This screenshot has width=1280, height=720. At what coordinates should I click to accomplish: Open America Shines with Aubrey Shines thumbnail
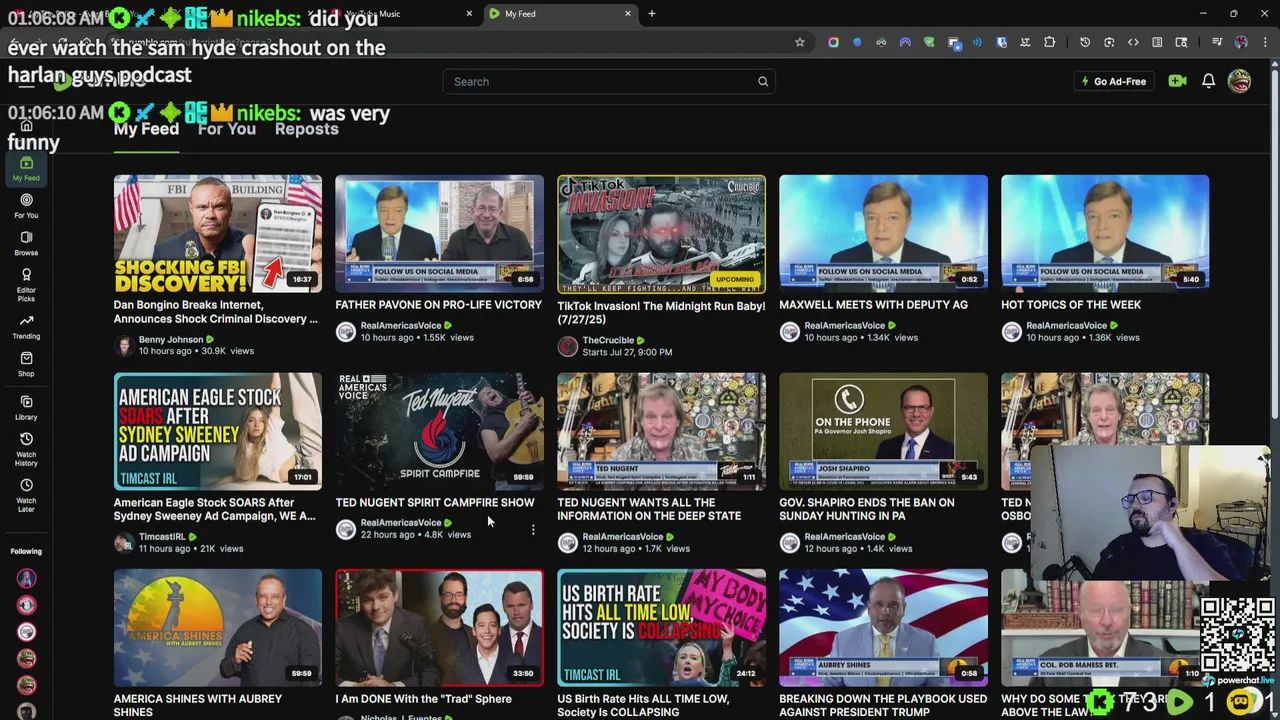[218, 628]
